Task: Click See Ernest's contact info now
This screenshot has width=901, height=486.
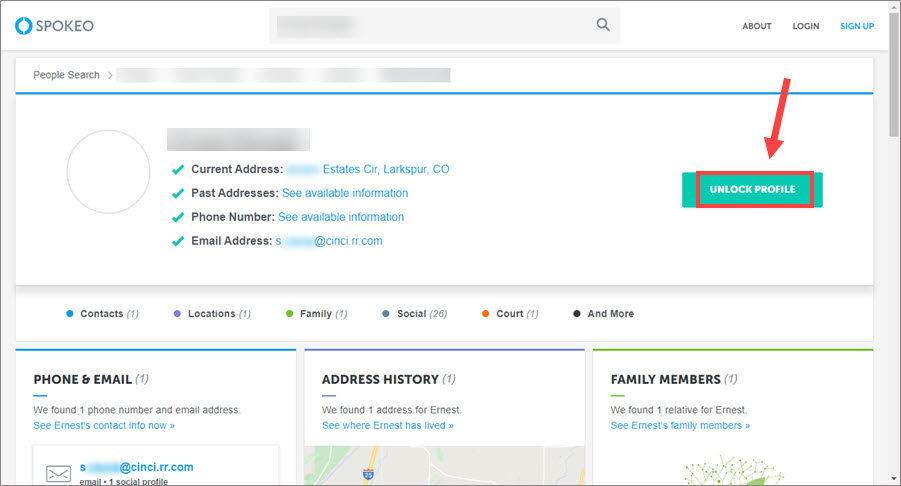Action: point(104,426)
